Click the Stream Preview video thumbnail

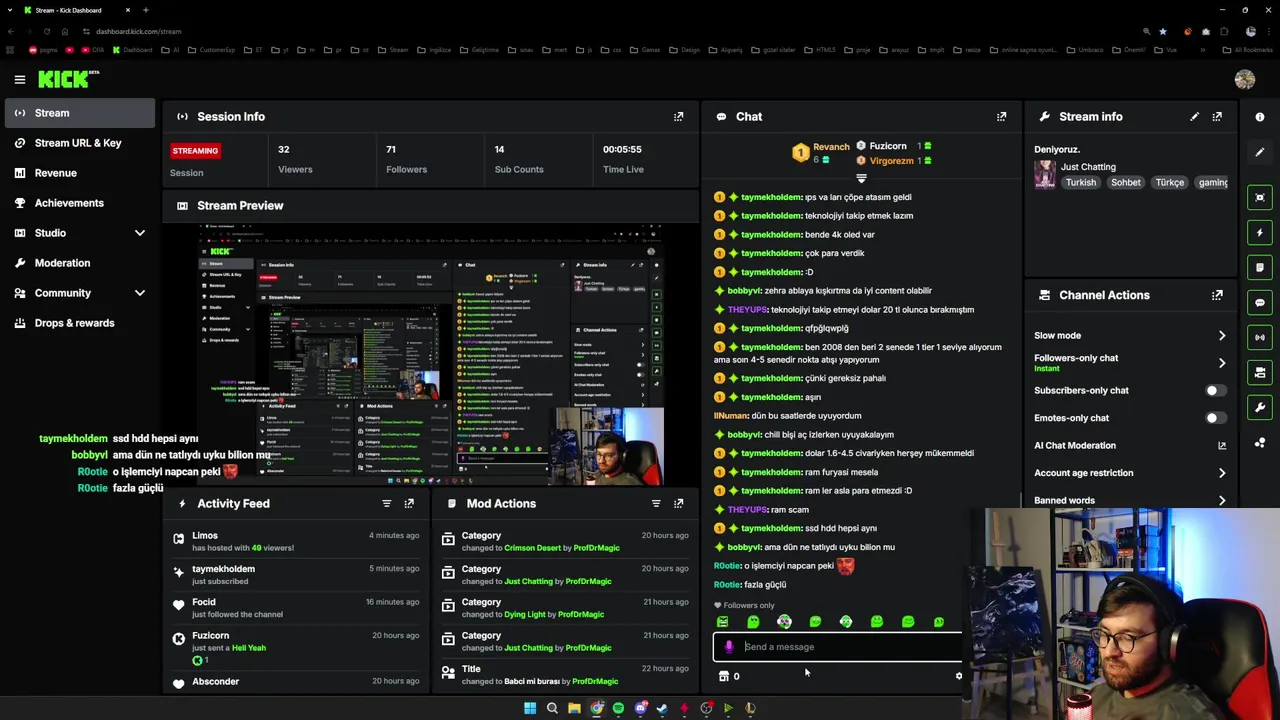click(431, 355)
